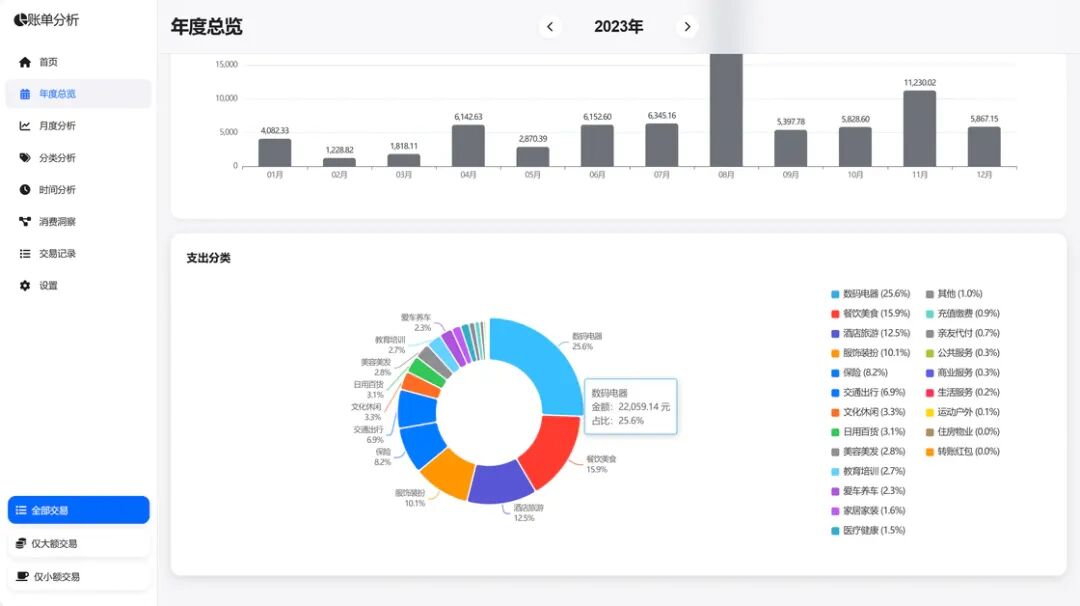
Task: Select the 11月 bar in the chart
Action: (x=920, y=129)
